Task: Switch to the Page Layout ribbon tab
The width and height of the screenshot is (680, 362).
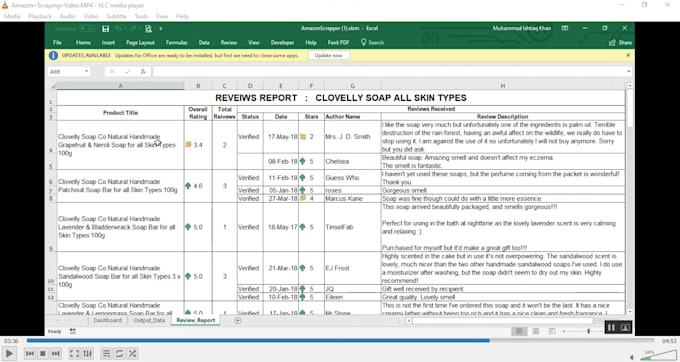Action: point(140,42)
